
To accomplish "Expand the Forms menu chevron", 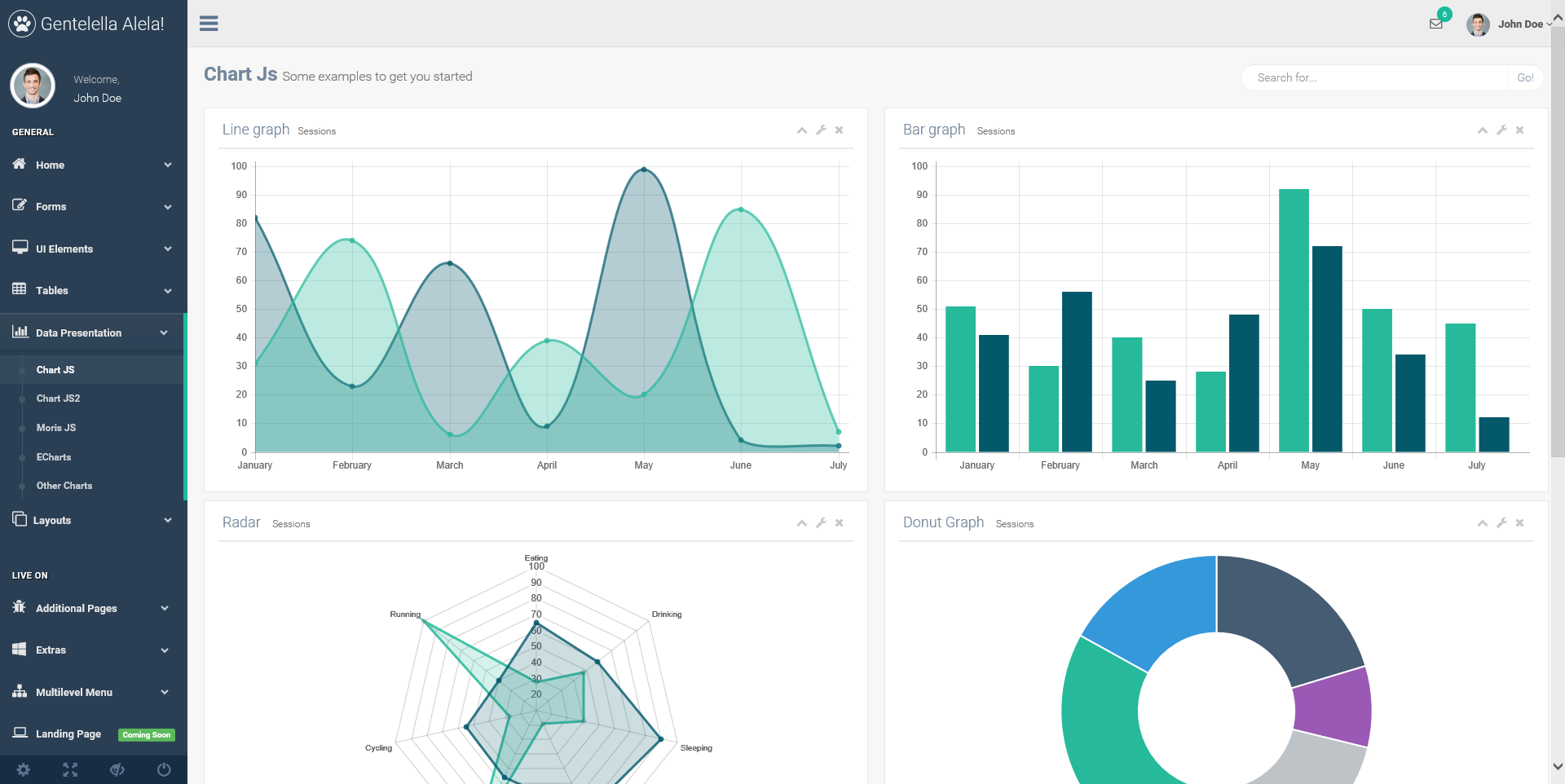I will click(x=168, y=207).
